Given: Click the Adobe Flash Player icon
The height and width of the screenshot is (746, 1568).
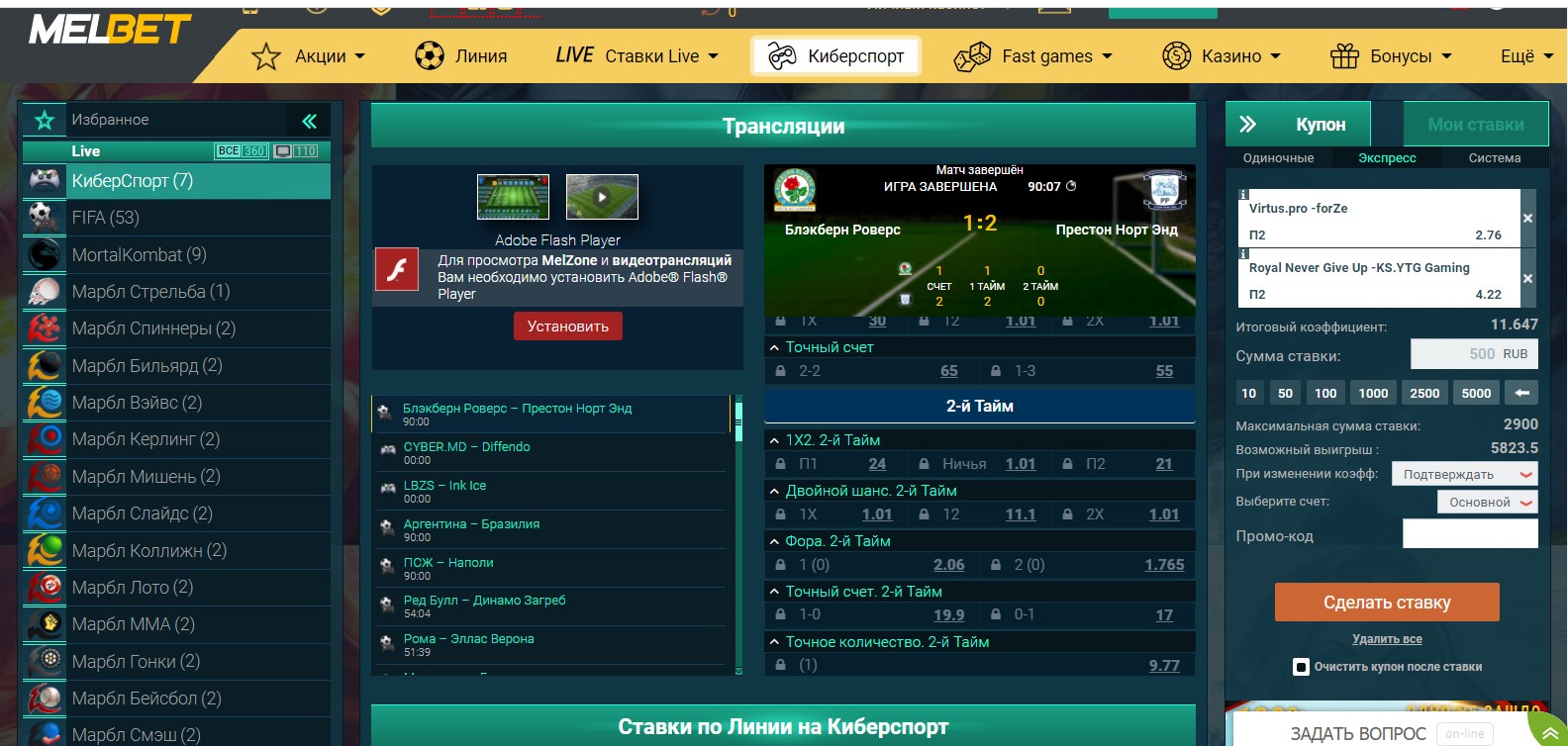Looking at the screenshot, I should (396, 269).
